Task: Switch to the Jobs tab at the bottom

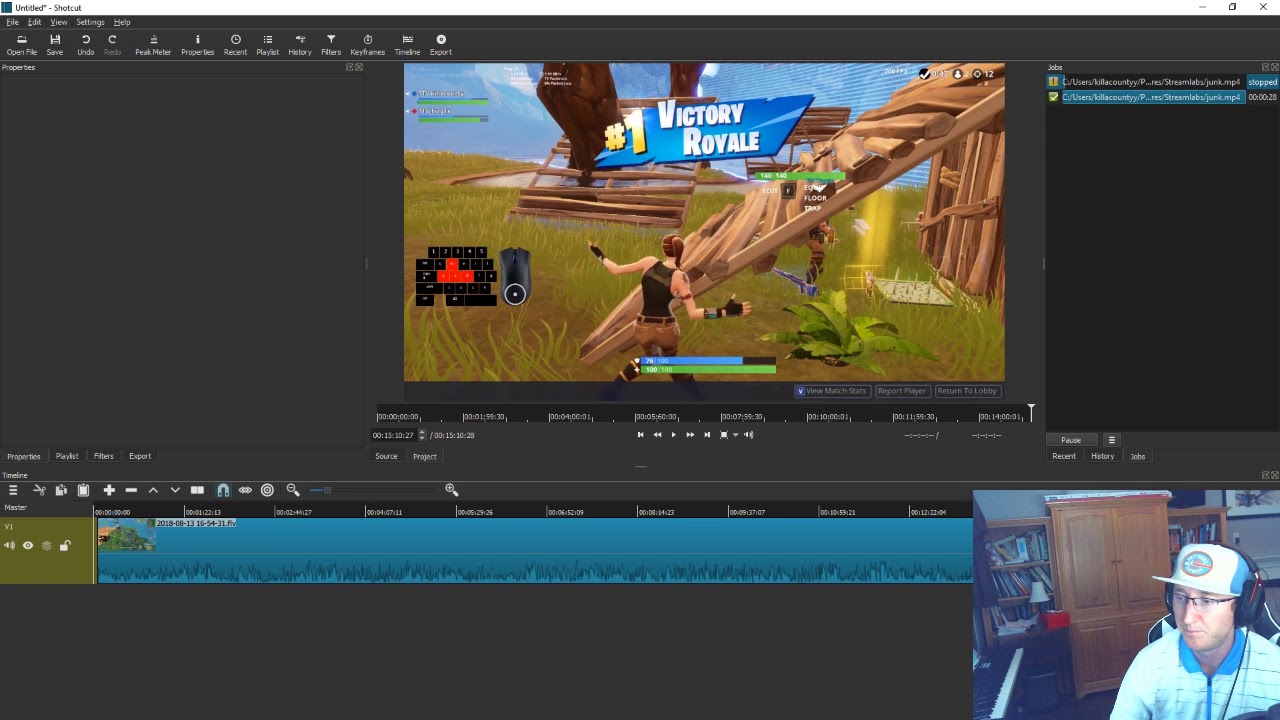Action: coord(1137,456)
